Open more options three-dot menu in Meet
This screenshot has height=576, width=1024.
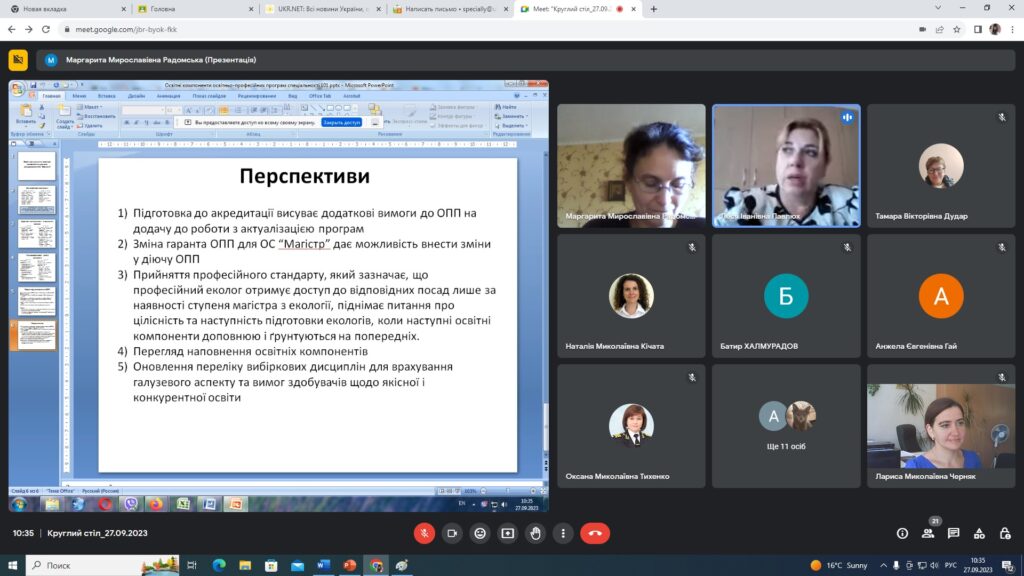(564, 533)
